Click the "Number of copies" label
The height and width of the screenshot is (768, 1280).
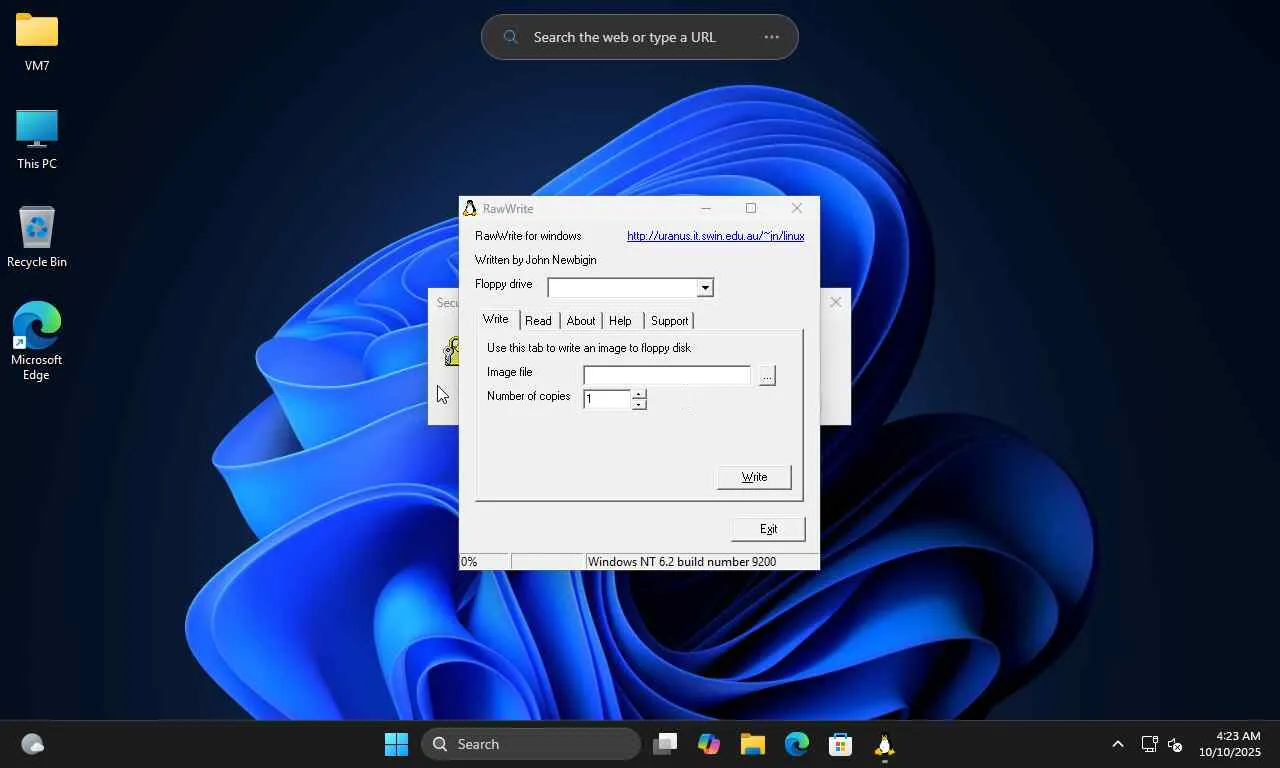click(x=529, y=396)
